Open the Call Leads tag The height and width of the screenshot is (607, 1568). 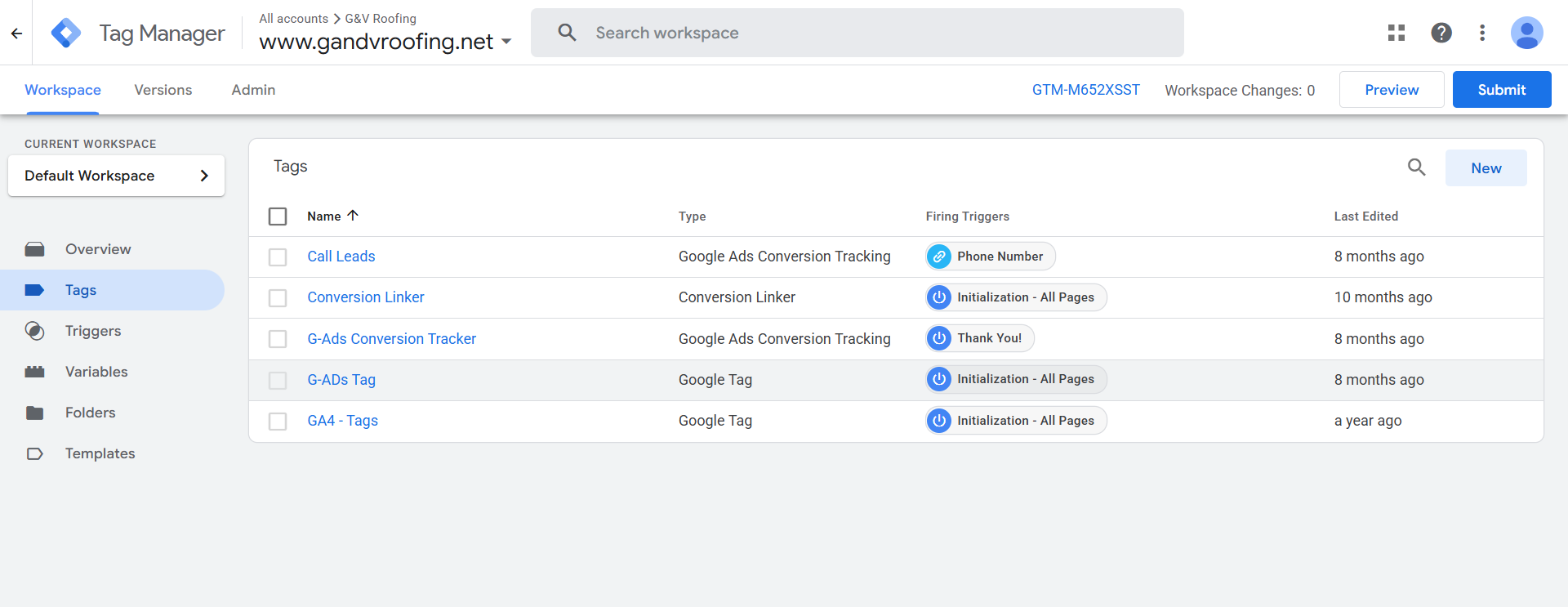341,257
